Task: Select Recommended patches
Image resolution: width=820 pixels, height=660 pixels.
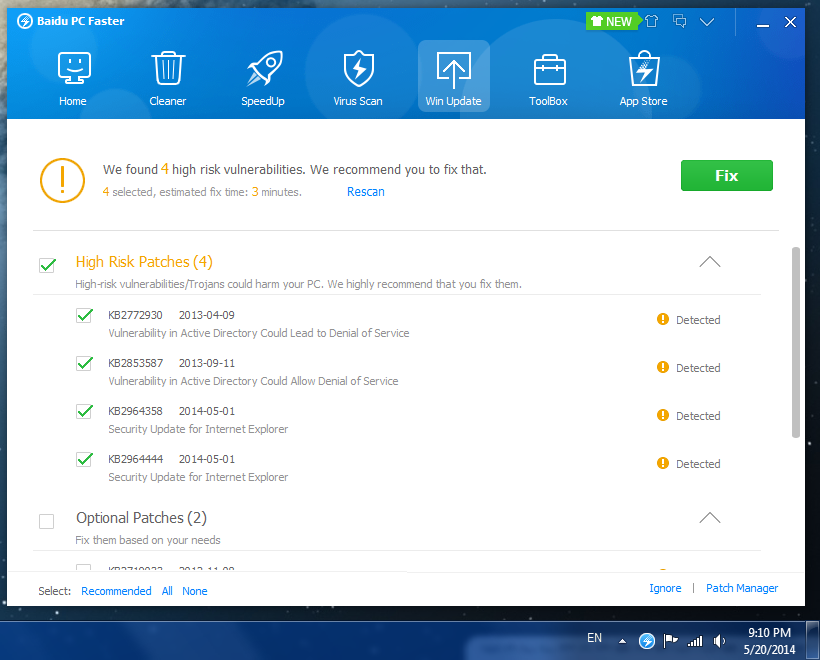Action: point(116,591)
